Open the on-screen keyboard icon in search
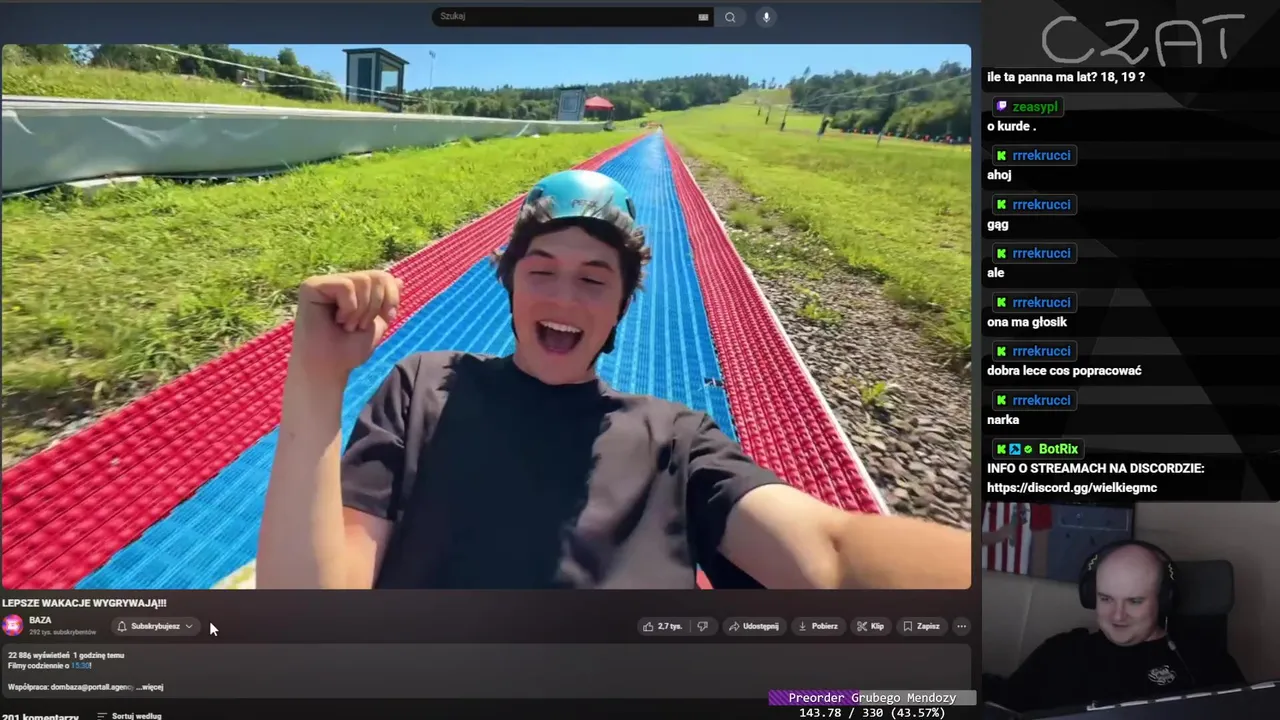Screen dimensions: 1280x720 pyautogui.click(x=703, y=17)
